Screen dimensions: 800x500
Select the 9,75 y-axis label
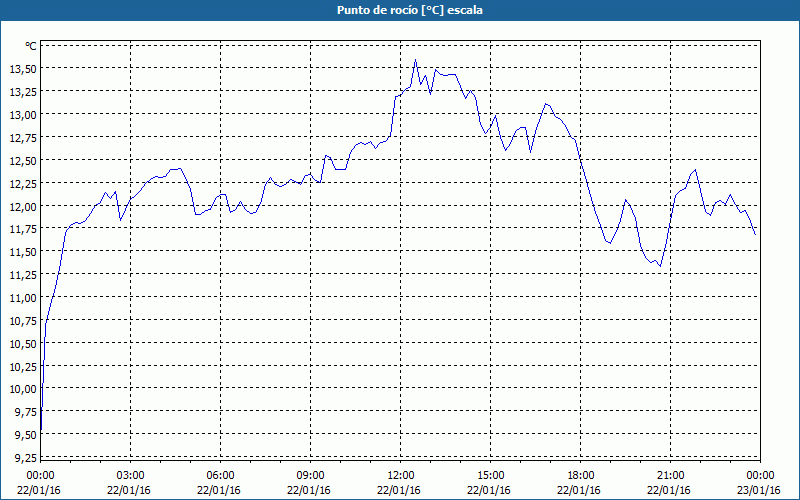pos(25,413)
